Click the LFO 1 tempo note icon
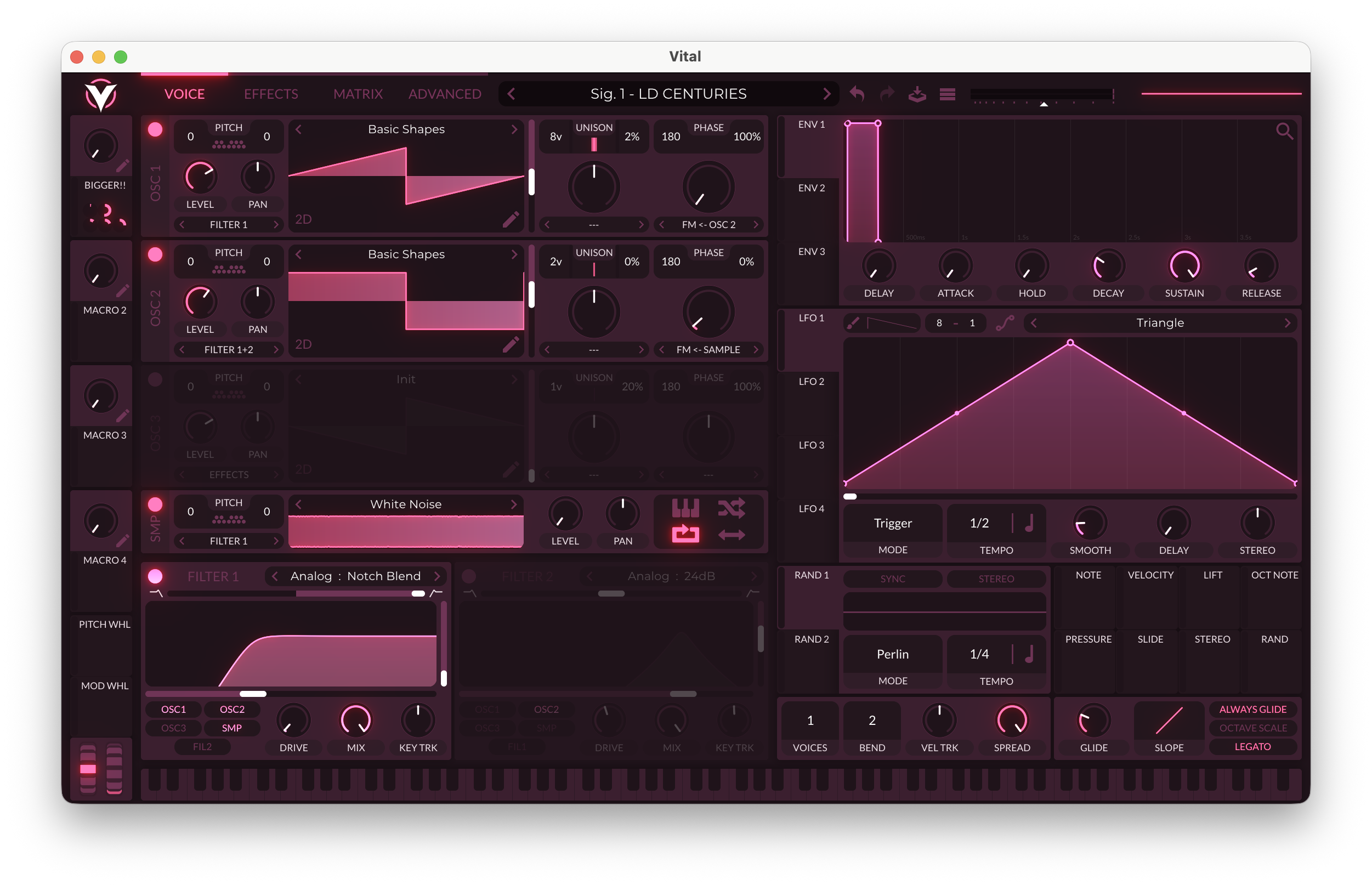 1029,523
